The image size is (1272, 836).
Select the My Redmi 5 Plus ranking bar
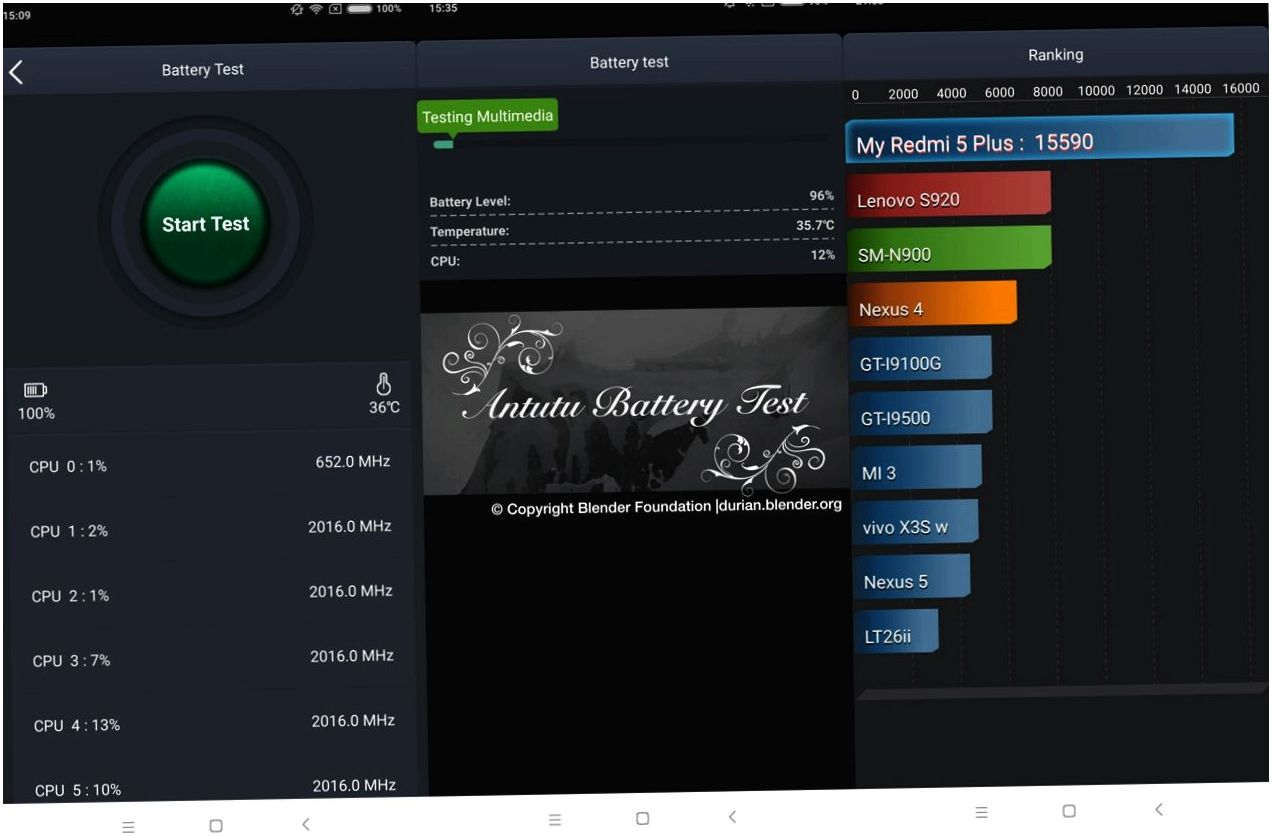pos(1040,136)
